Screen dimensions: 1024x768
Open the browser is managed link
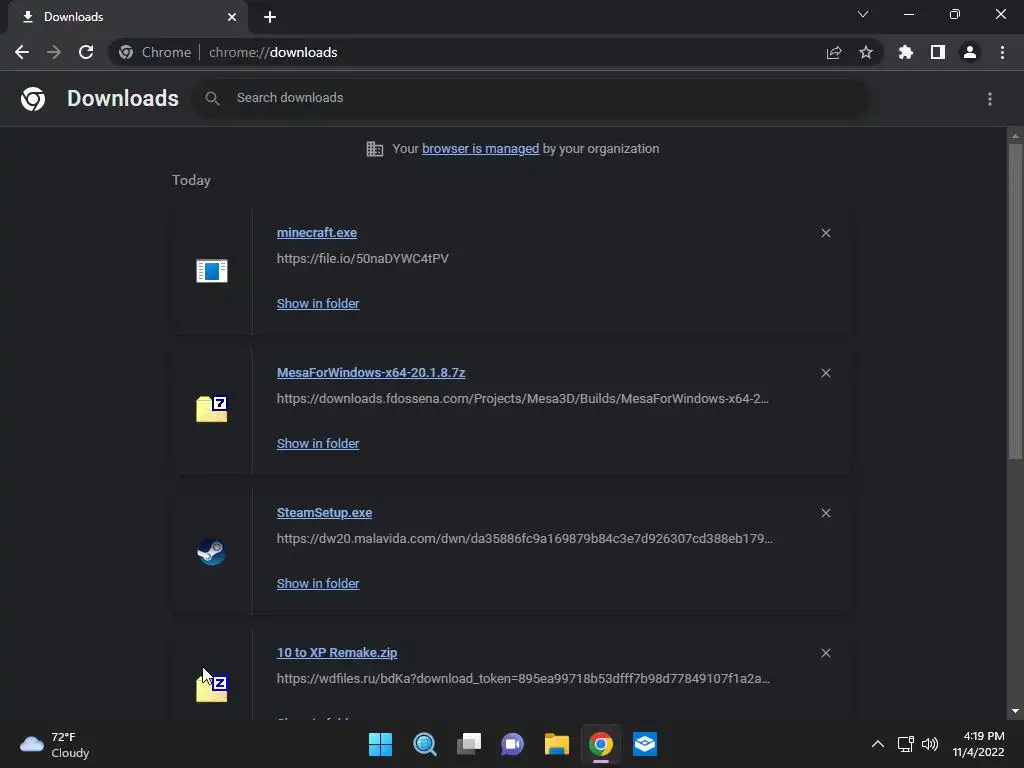pos(481,149)
